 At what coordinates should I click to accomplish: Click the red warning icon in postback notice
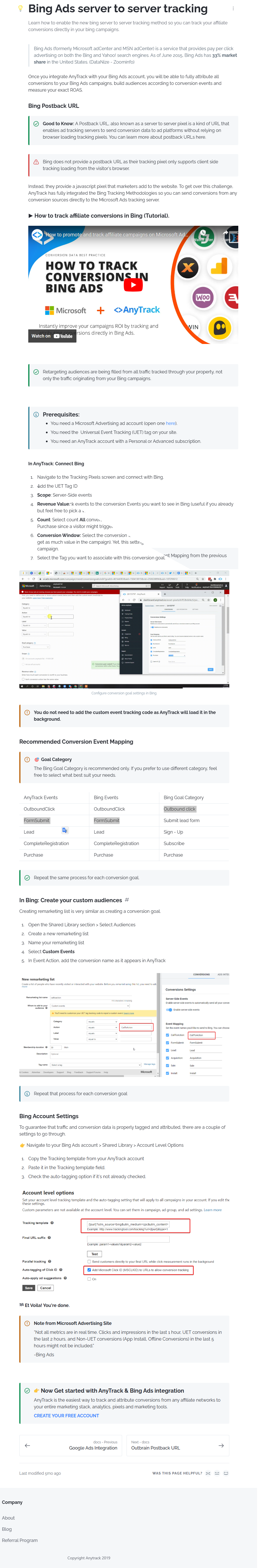(x=36, y=162)
